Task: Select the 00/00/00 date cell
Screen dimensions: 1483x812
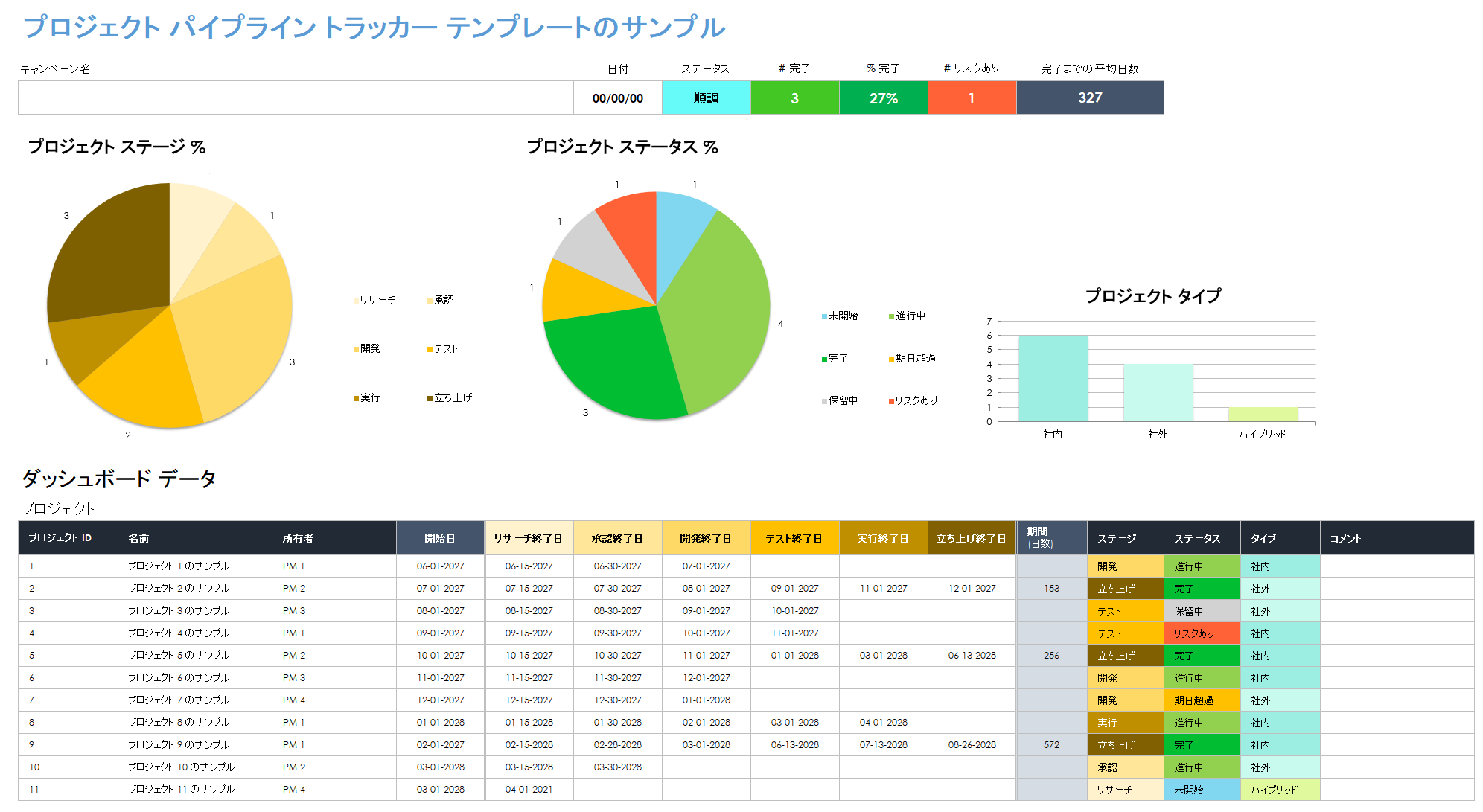Action: point(618,97)
